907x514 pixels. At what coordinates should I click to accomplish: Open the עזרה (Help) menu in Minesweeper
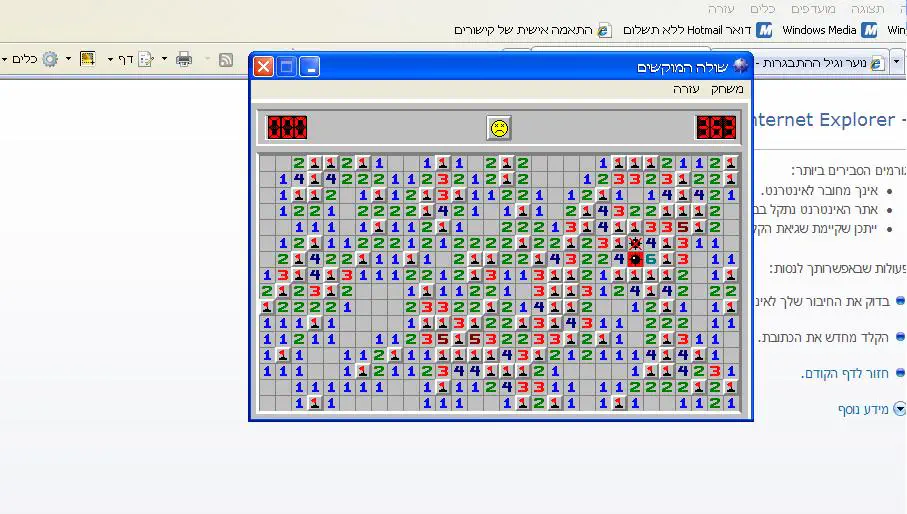click(x=686, y=89)
